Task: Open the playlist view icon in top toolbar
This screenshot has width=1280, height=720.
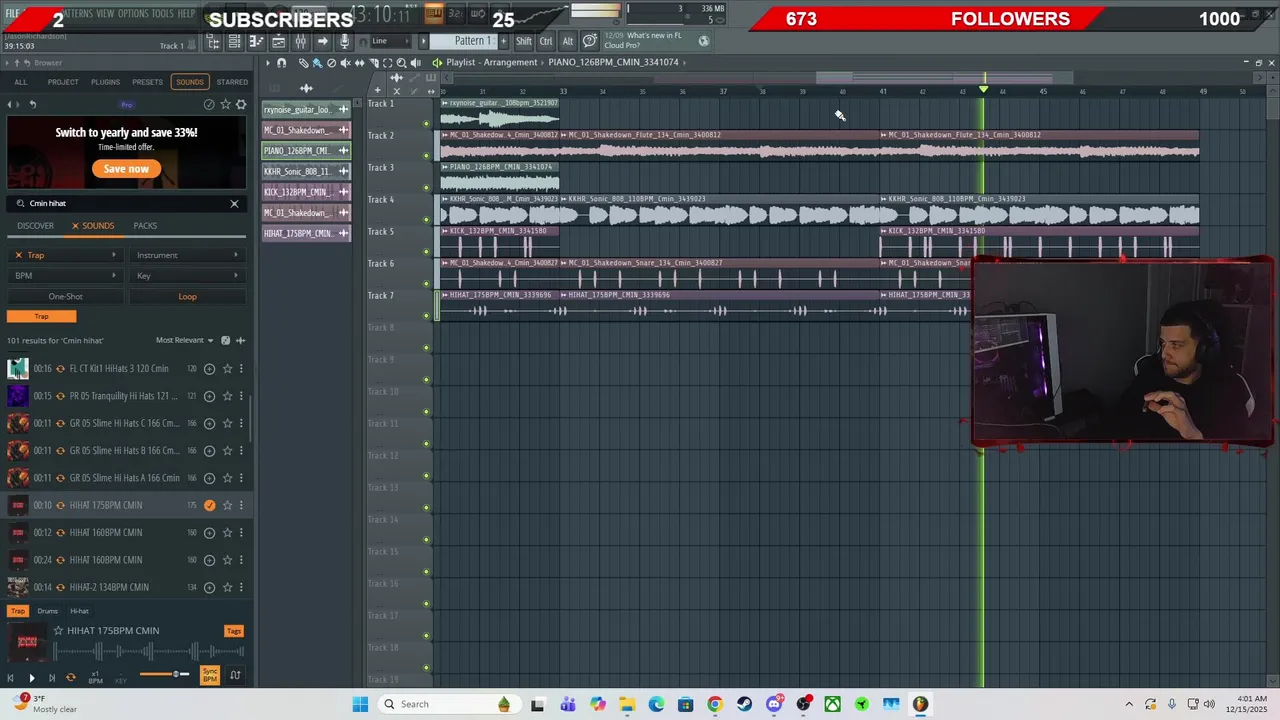Action: point(278,42)
